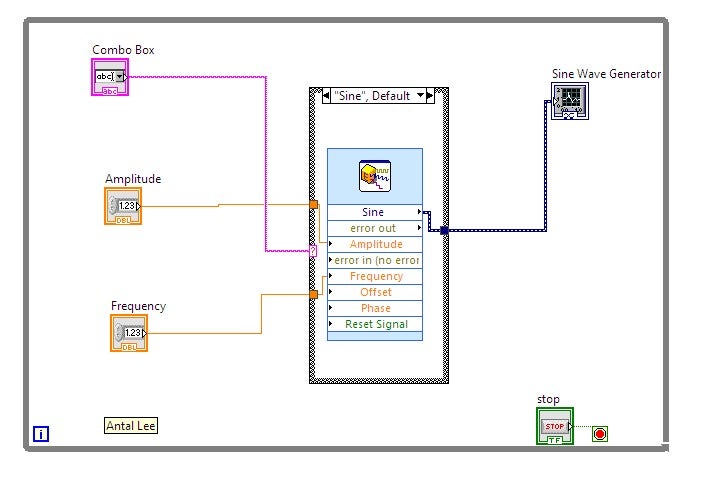The height and width of the screenshot is (483, 713).
Task: Click the Combo Box string terminal
Action: tap(109, 77)
